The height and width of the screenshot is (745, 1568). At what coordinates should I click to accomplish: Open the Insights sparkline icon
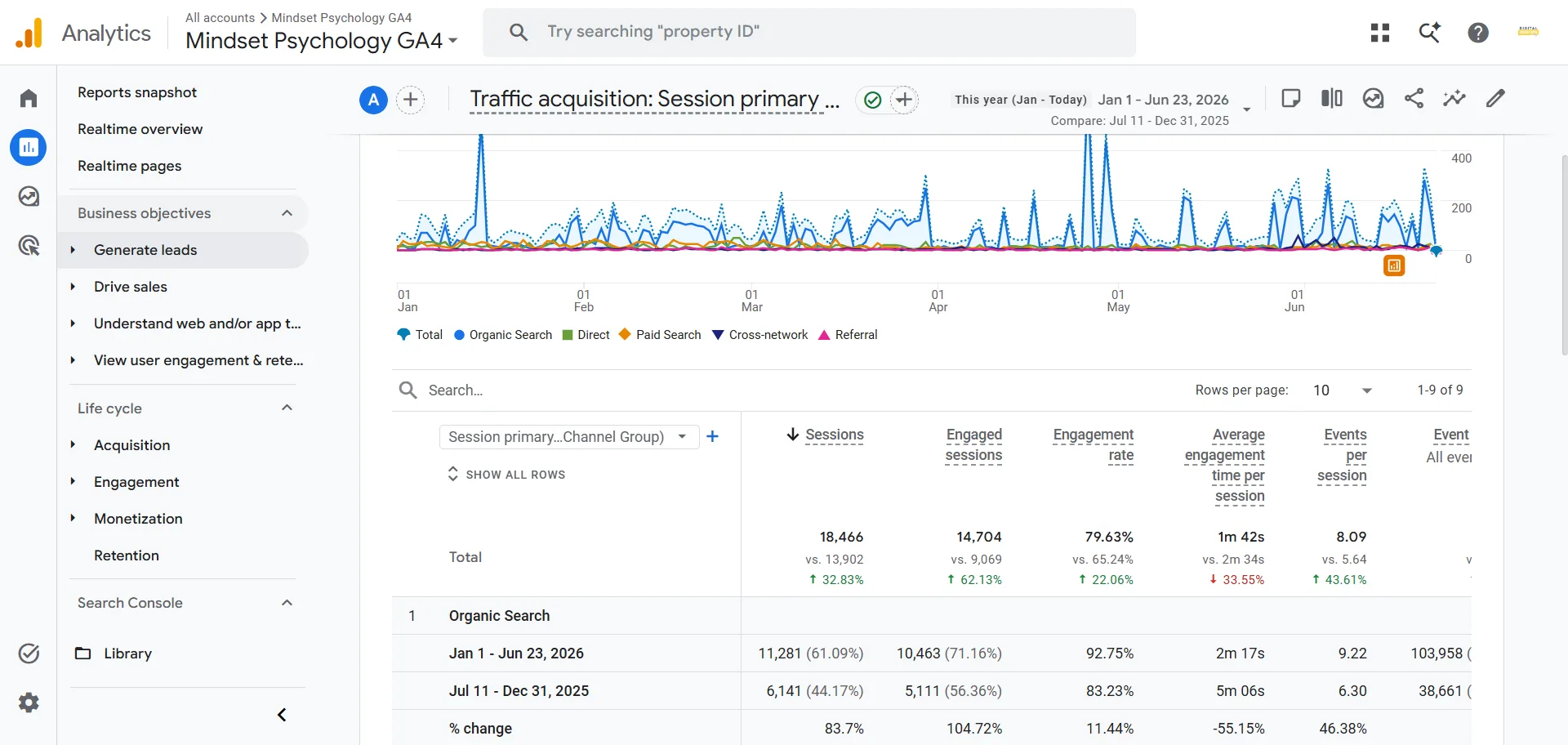(1454, 99)
